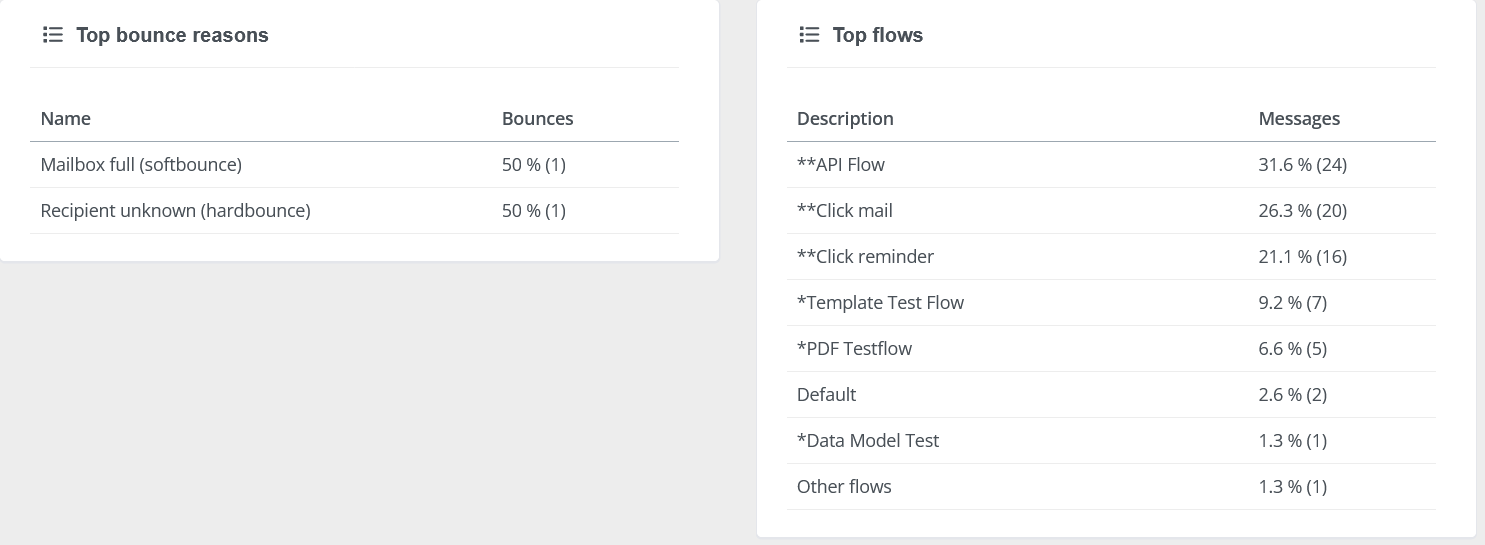1485x545 pixels.
Task: Click the 31.6 % (24) messages value
Action: (1302, 164)
